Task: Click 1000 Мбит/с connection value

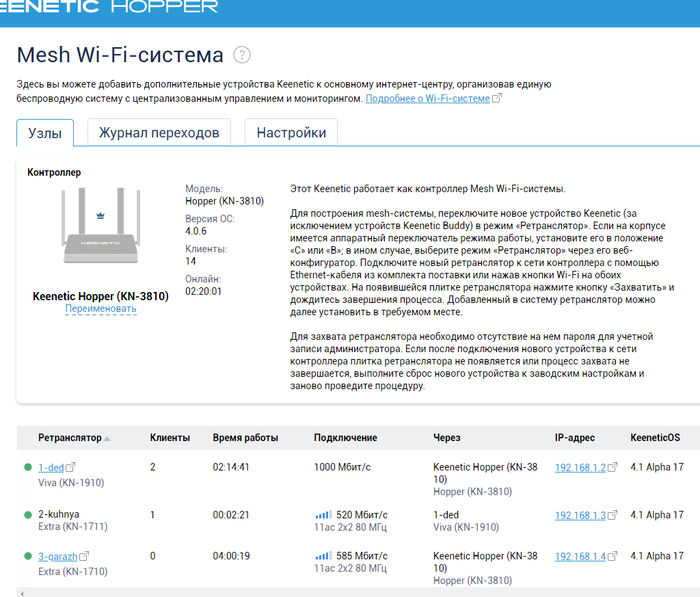Action: pyautogui.click(x=342, y=467)
